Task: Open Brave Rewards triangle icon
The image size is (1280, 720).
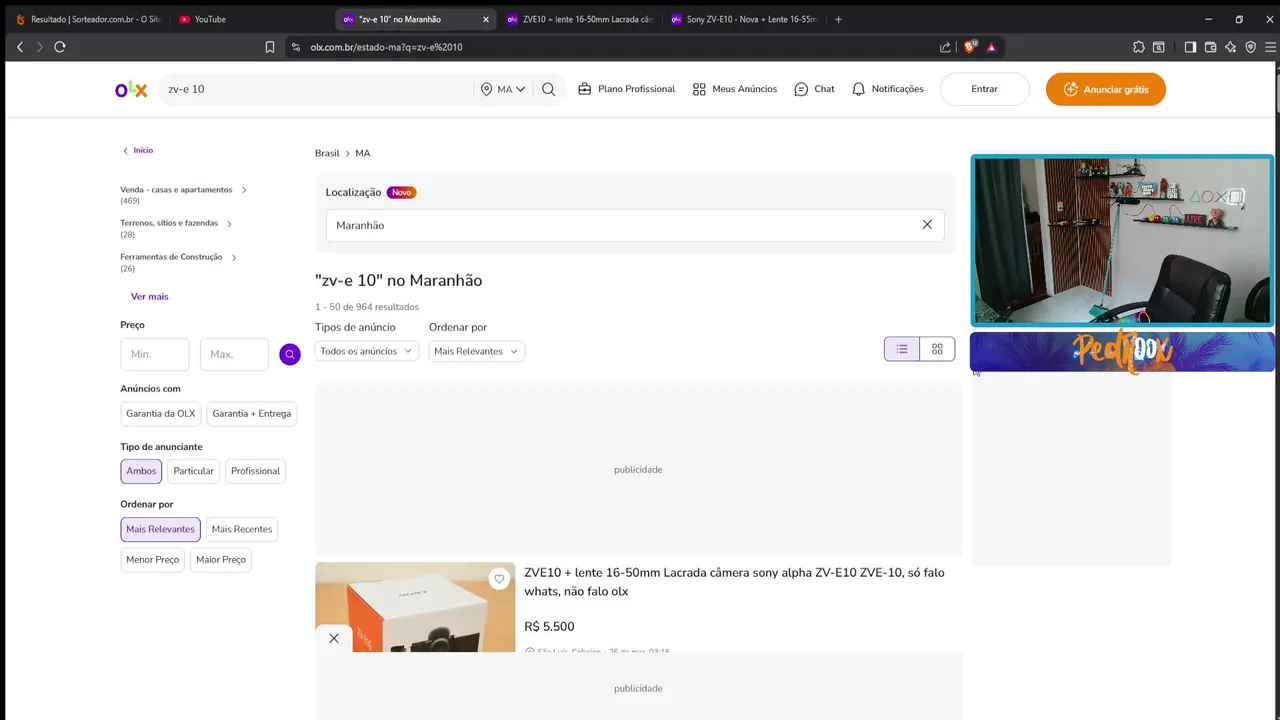Action: [x=991, y=47]
